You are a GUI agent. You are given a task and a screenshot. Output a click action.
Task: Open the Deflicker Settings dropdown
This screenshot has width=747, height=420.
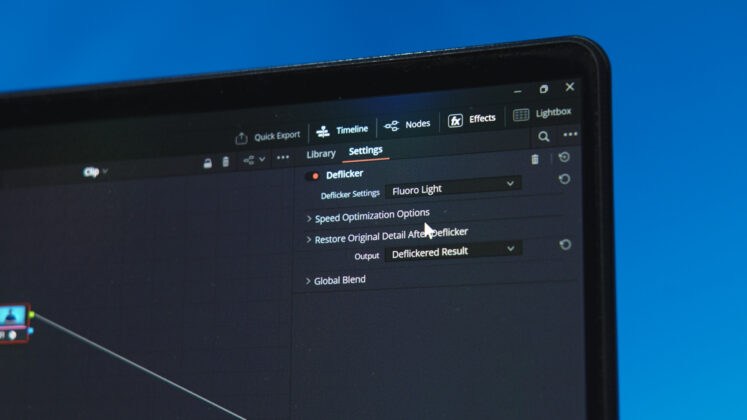coord(453,187)
